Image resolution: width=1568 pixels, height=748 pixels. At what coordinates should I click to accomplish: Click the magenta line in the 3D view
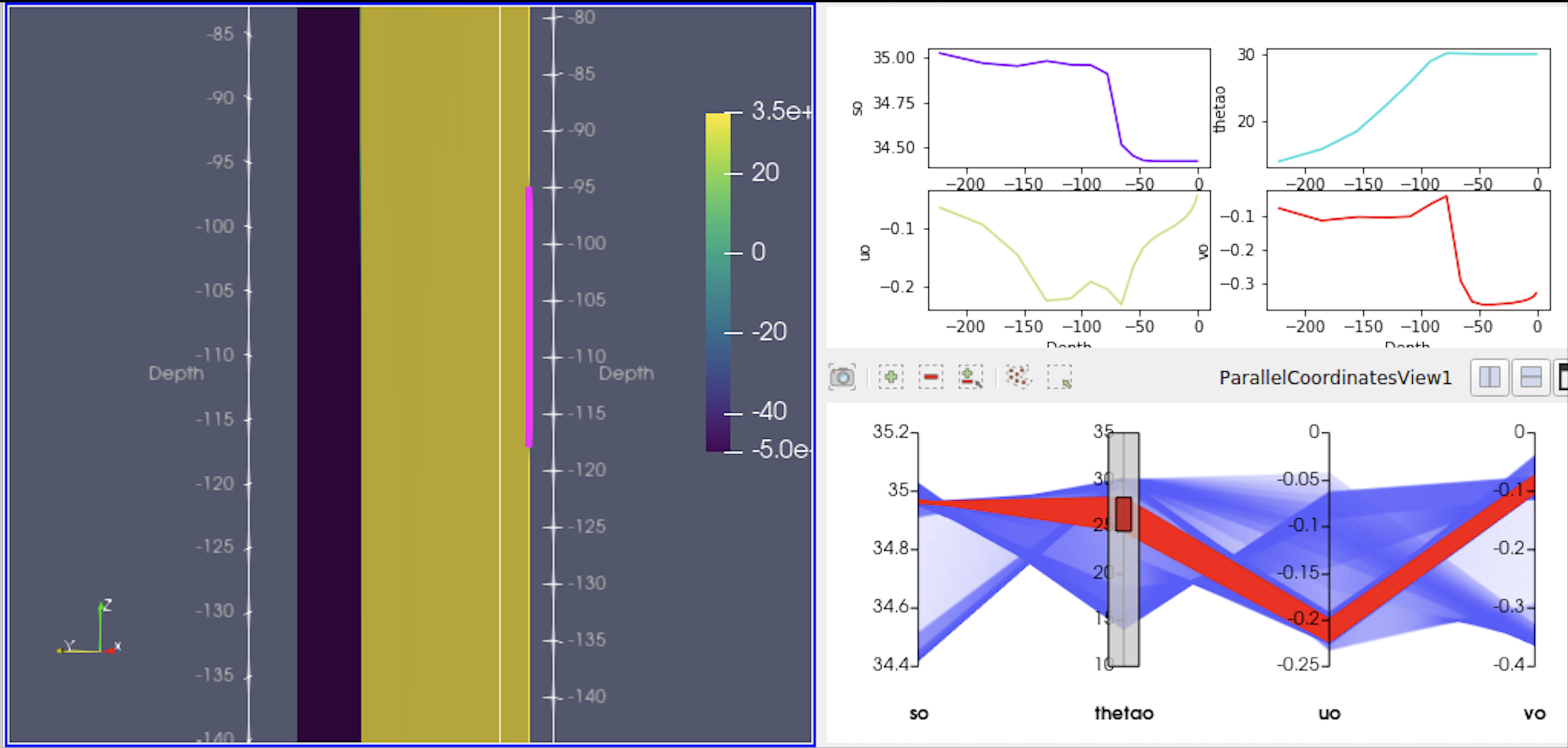tap(529, 316)
